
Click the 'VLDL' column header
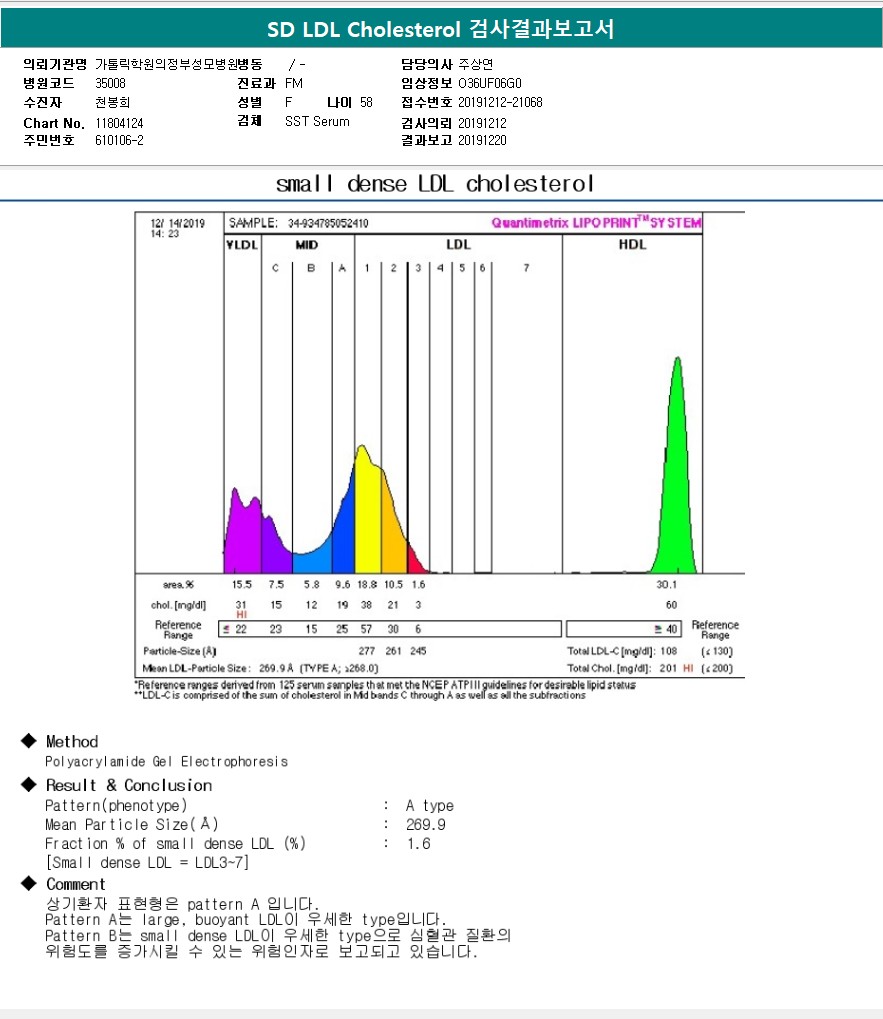click(x=242, y=244)
